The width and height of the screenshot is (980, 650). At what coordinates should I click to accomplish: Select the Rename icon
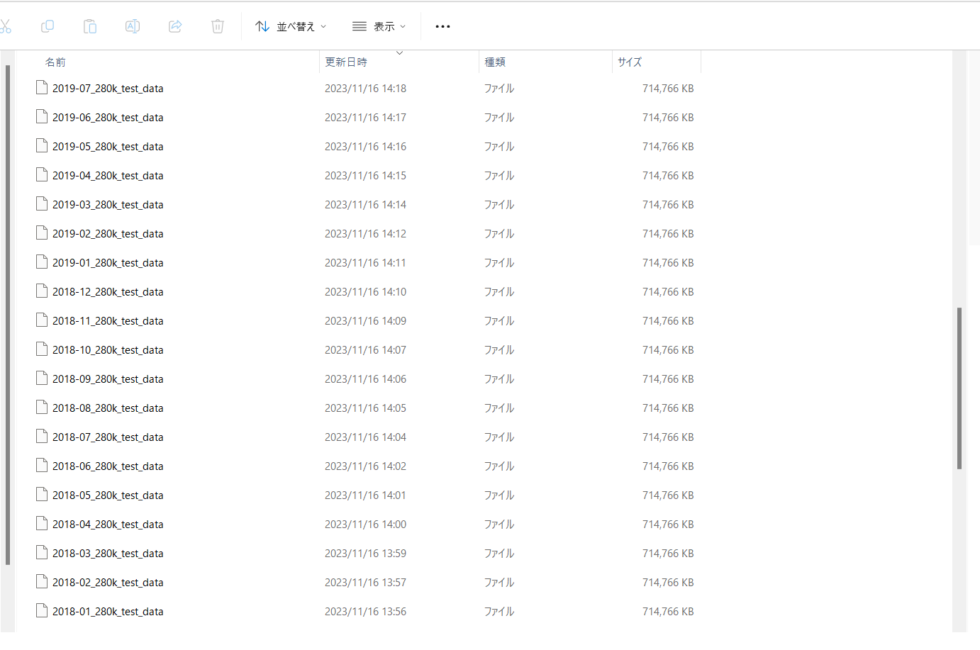click(132, 26)
